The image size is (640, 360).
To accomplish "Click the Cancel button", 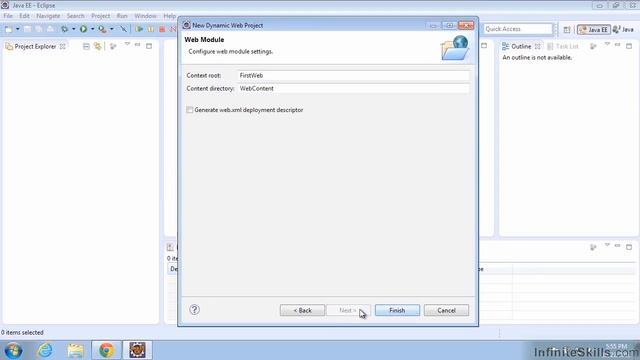I will tap(446, 310).
